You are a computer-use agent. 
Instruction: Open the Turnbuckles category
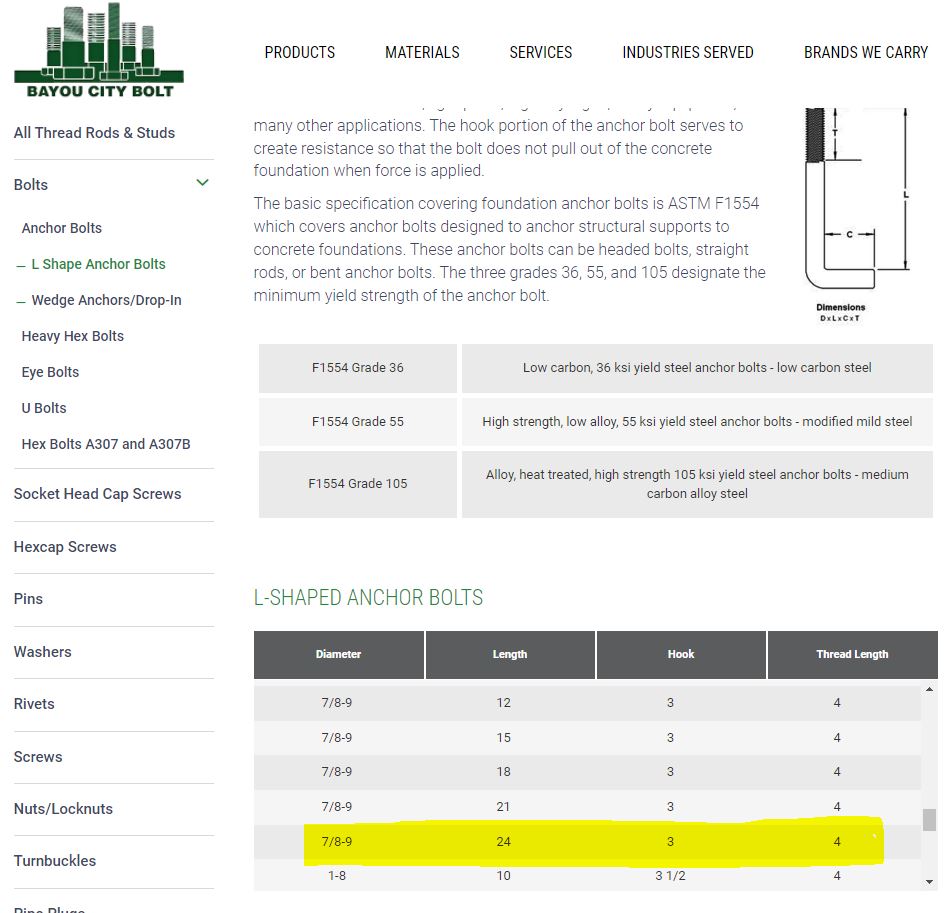55,861
